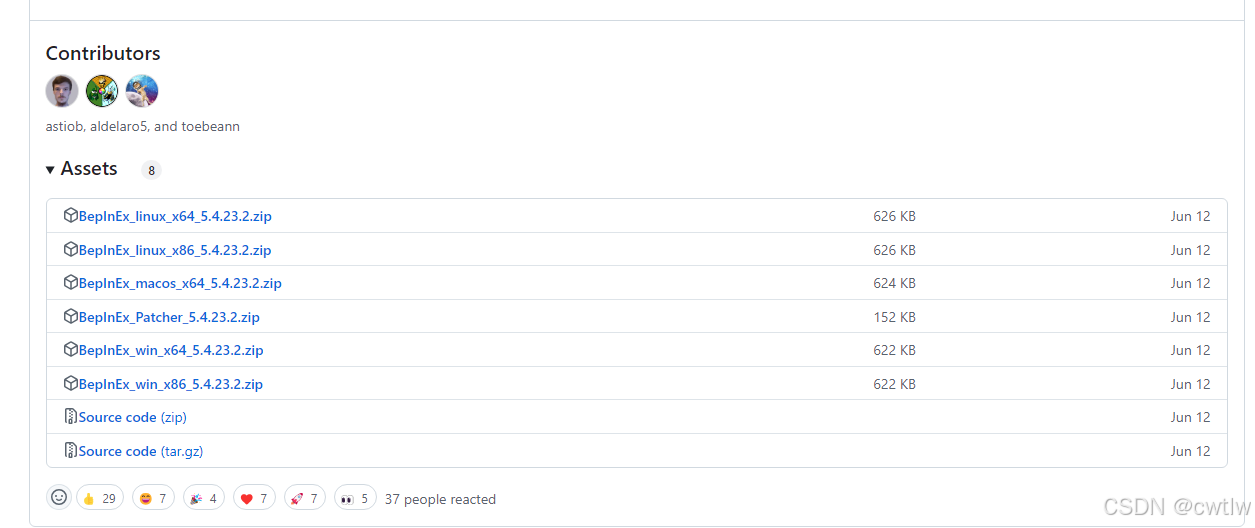Toggle the party popper reaction with 4
This screenshot has height=528, width=1255.
pyautogui.click(x=204, y=498)
